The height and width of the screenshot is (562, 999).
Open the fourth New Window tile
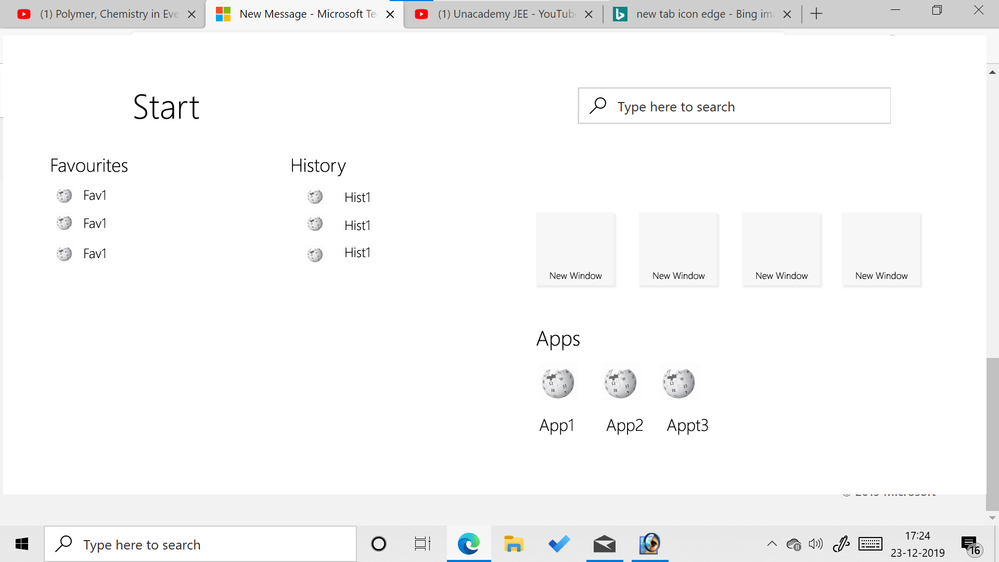click(882, 249)
